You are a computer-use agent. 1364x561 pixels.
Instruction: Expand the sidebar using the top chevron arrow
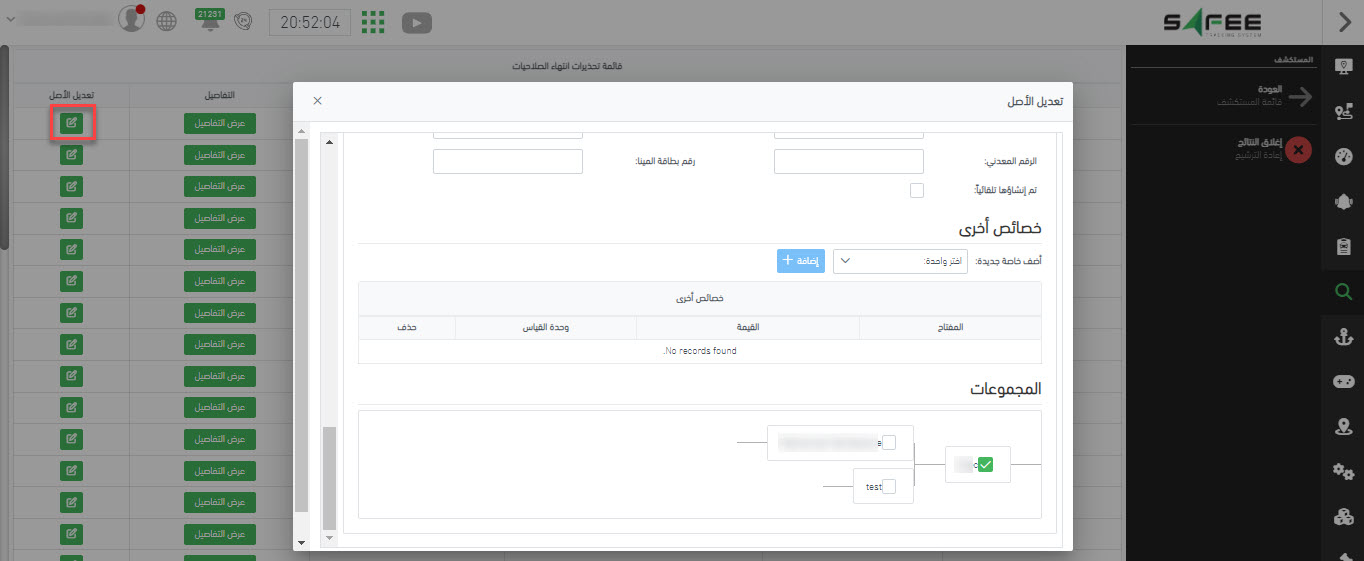(x=1343, y=21)
